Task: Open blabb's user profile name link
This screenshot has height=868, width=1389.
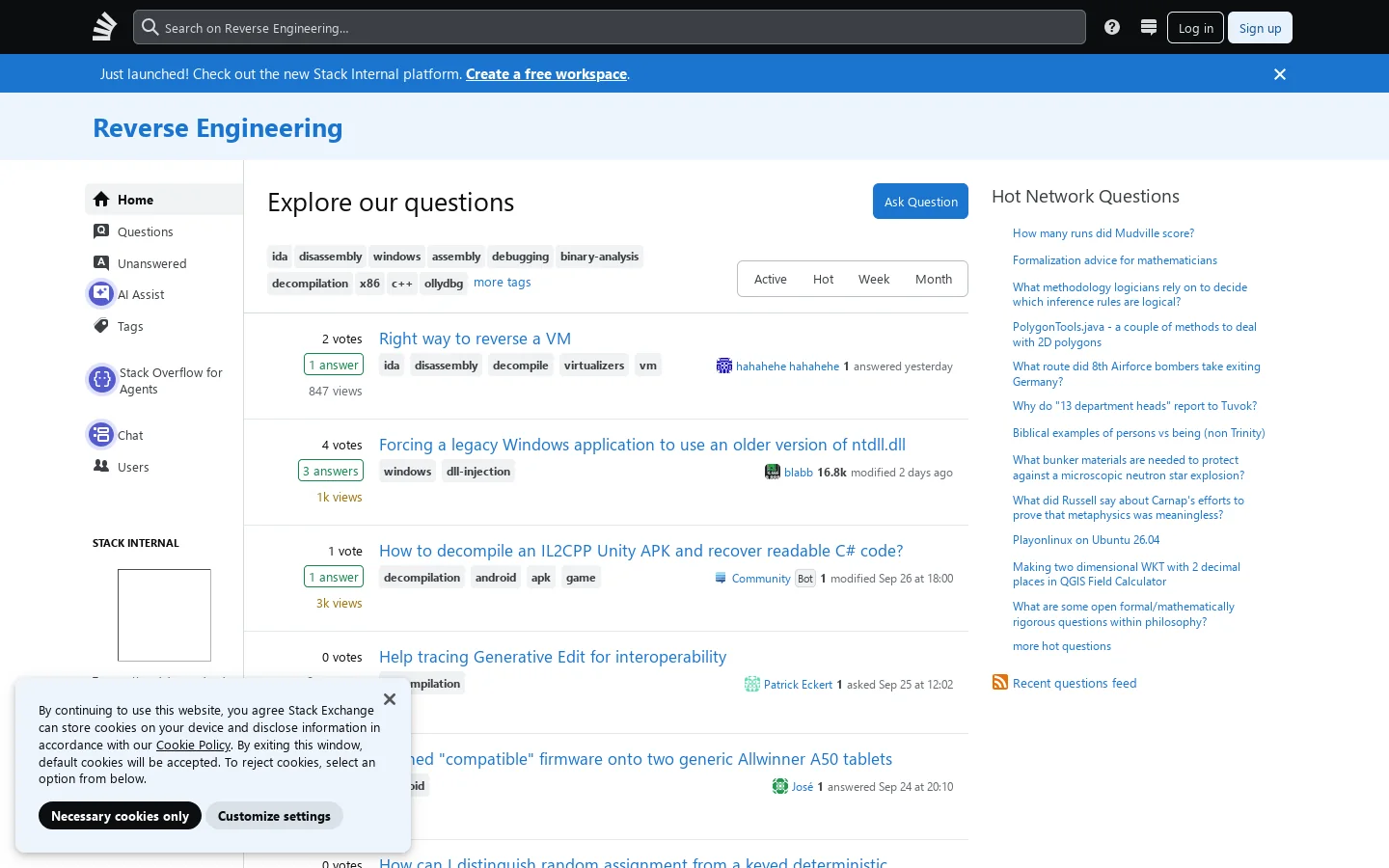Action: [799, 472]
